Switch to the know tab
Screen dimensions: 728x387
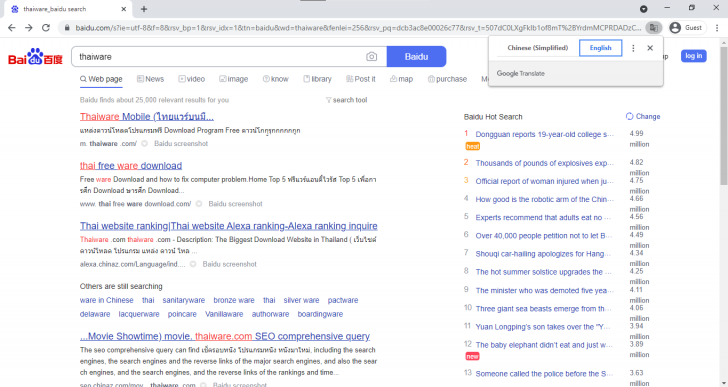point(275,79)
